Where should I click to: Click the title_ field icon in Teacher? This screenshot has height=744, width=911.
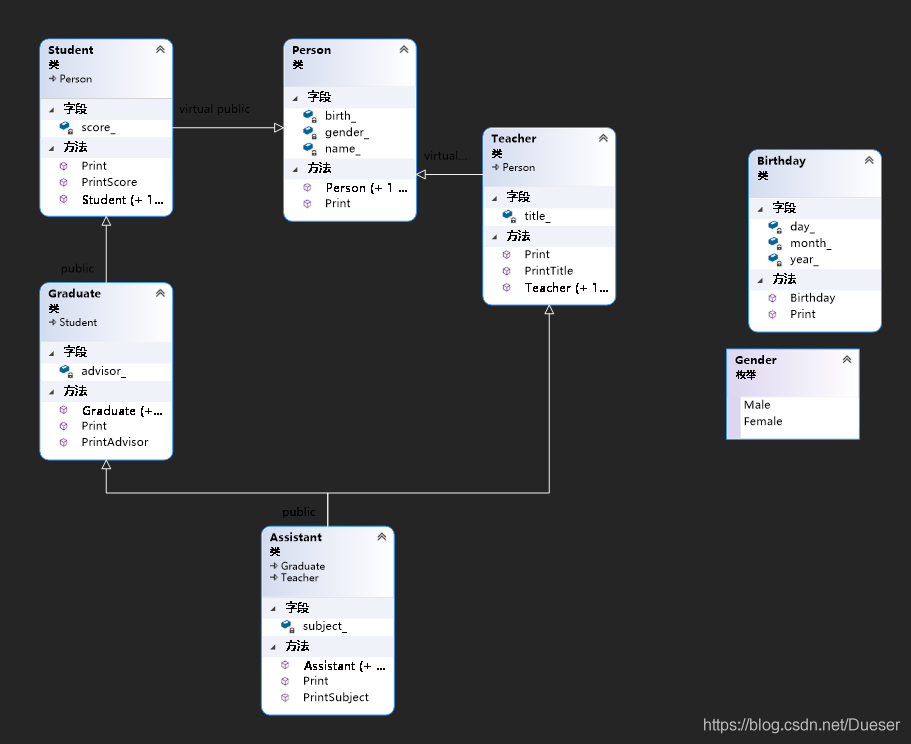coord(509,216)
